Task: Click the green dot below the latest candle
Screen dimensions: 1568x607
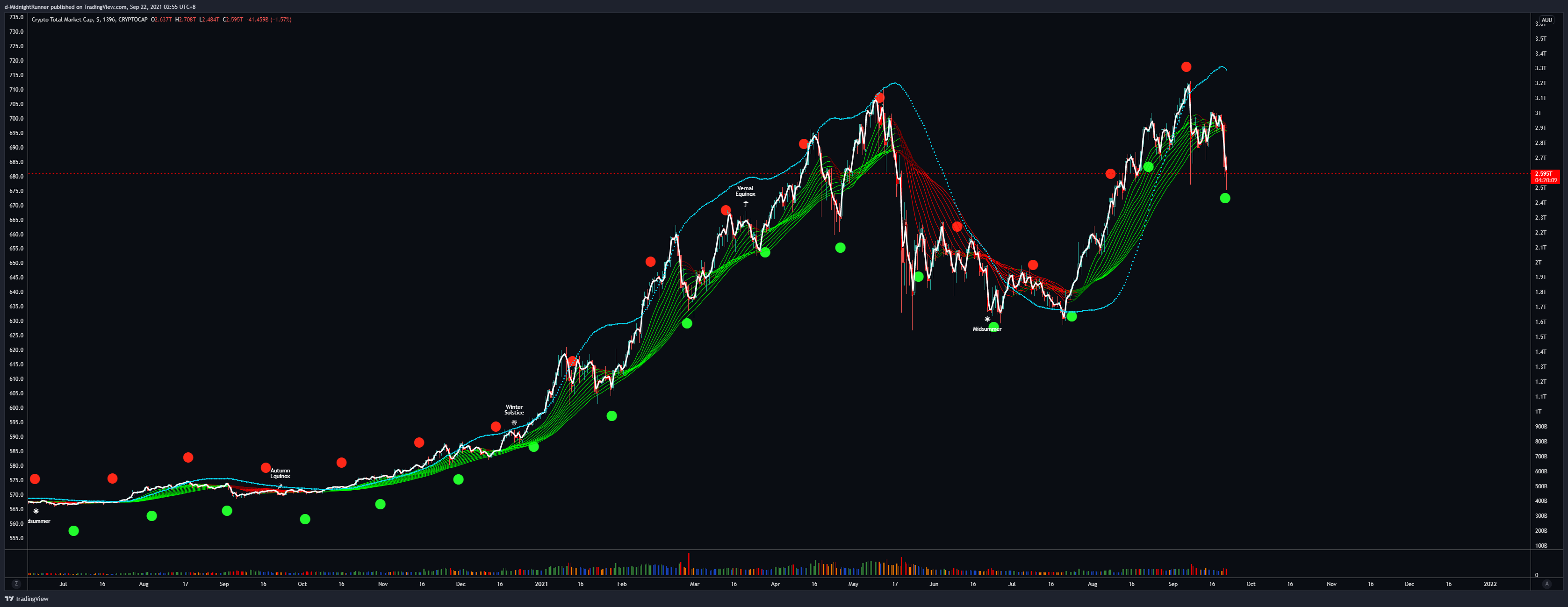Action: pos(1225,198)
